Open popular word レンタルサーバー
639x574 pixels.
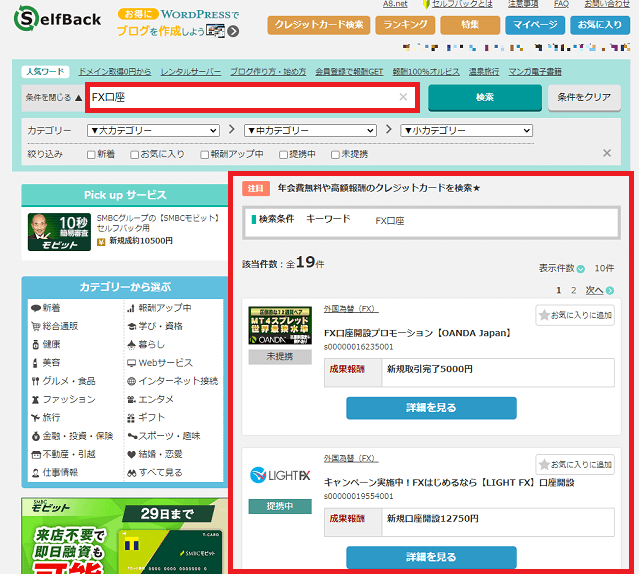(x=191, y=72)
